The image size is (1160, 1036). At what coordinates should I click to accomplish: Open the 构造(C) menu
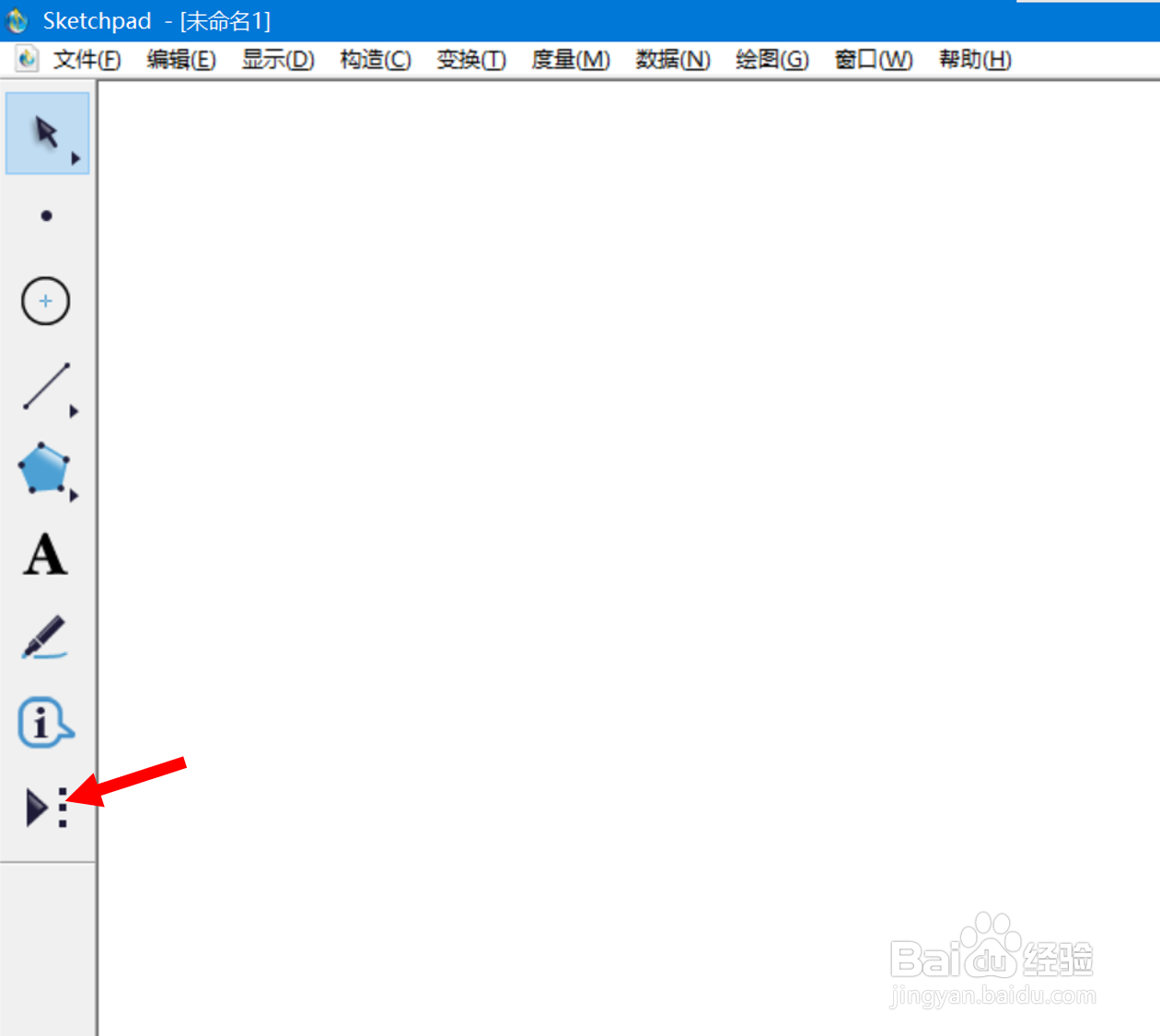pos(376,60)
